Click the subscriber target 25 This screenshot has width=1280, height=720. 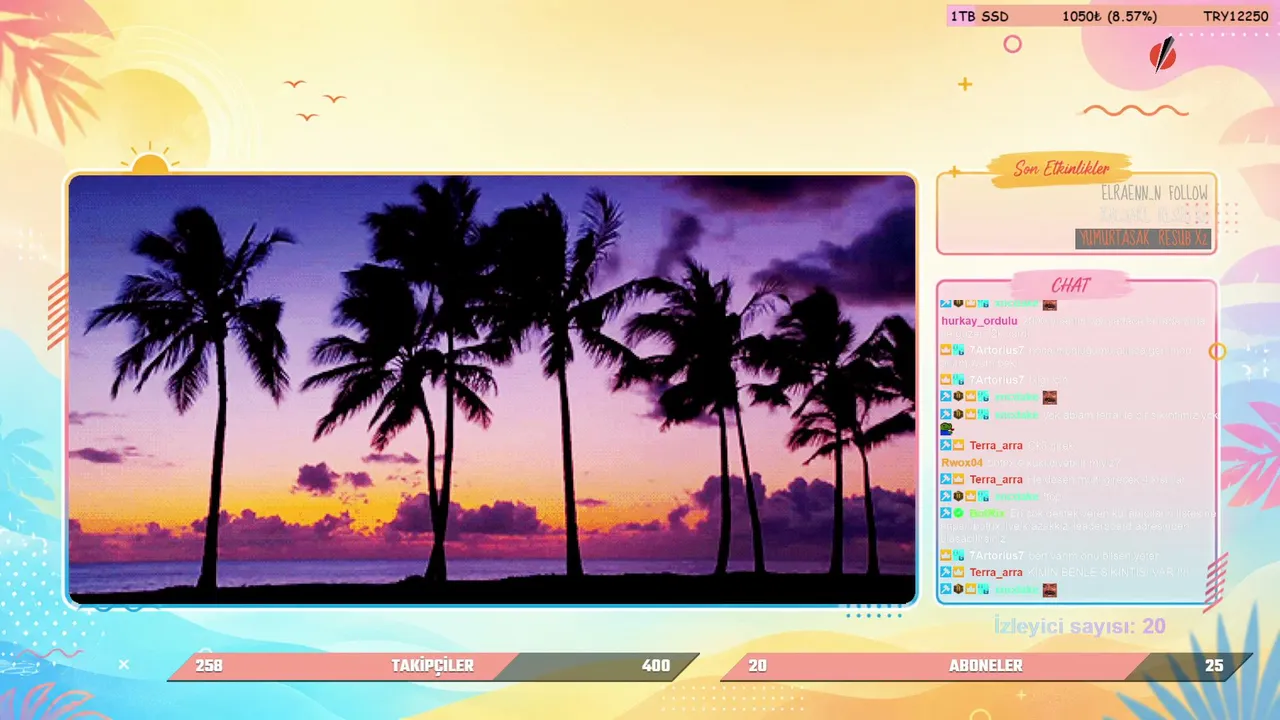tap(1214, 666)
